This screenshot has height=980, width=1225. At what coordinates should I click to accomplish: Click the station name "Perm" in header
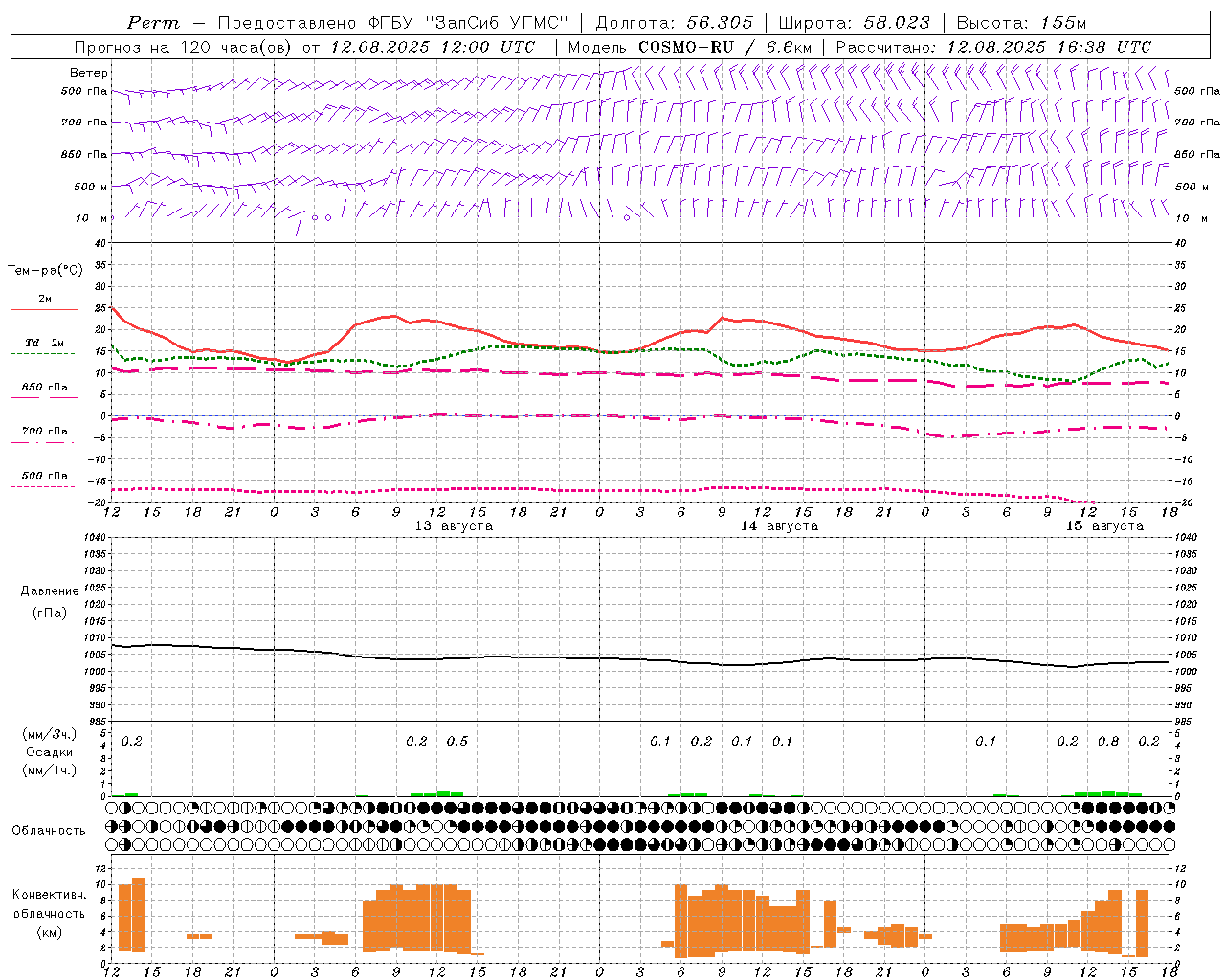click(152, 23)
